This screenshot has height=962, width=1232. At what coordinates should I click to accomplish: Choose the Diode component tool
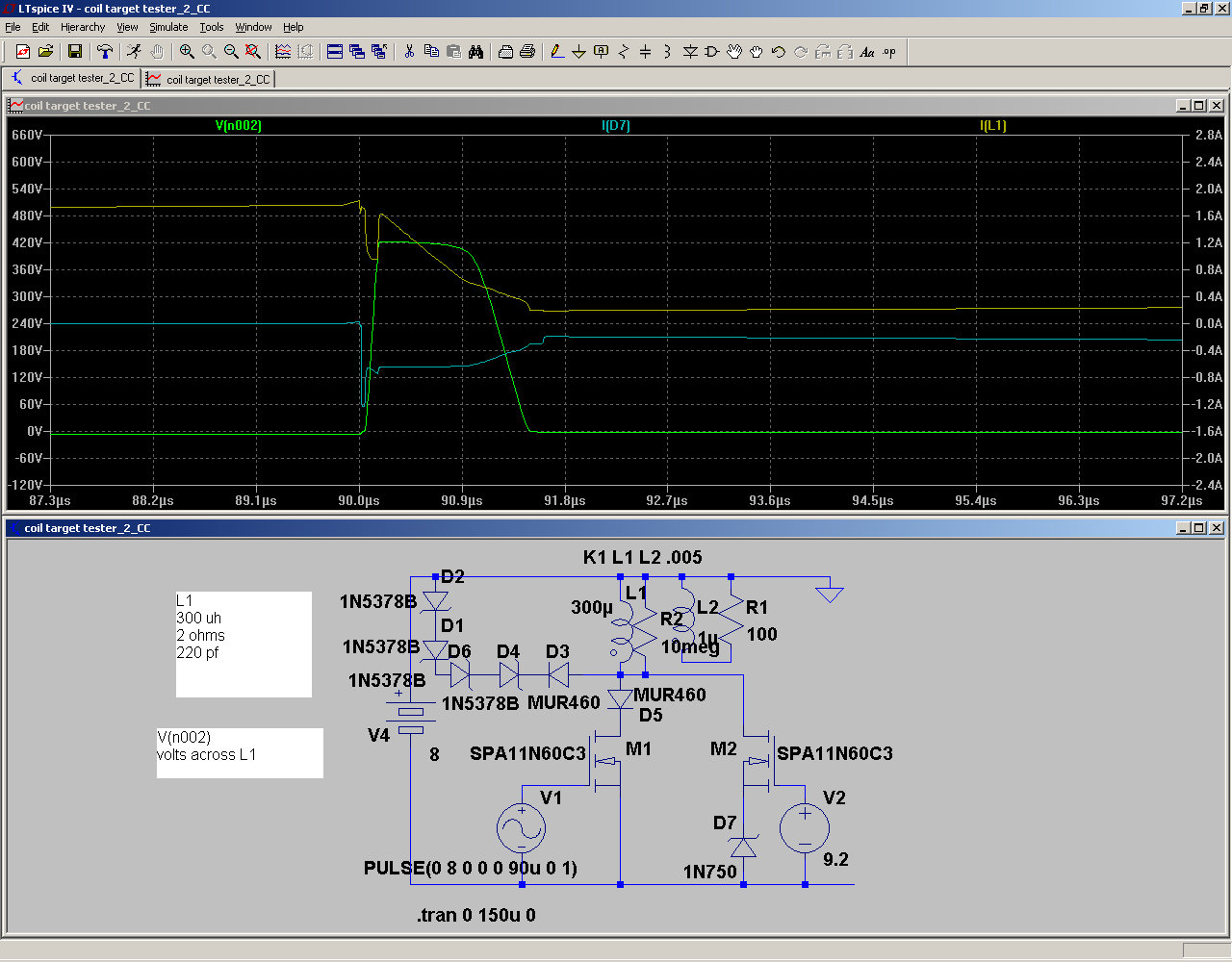point(690,52)
